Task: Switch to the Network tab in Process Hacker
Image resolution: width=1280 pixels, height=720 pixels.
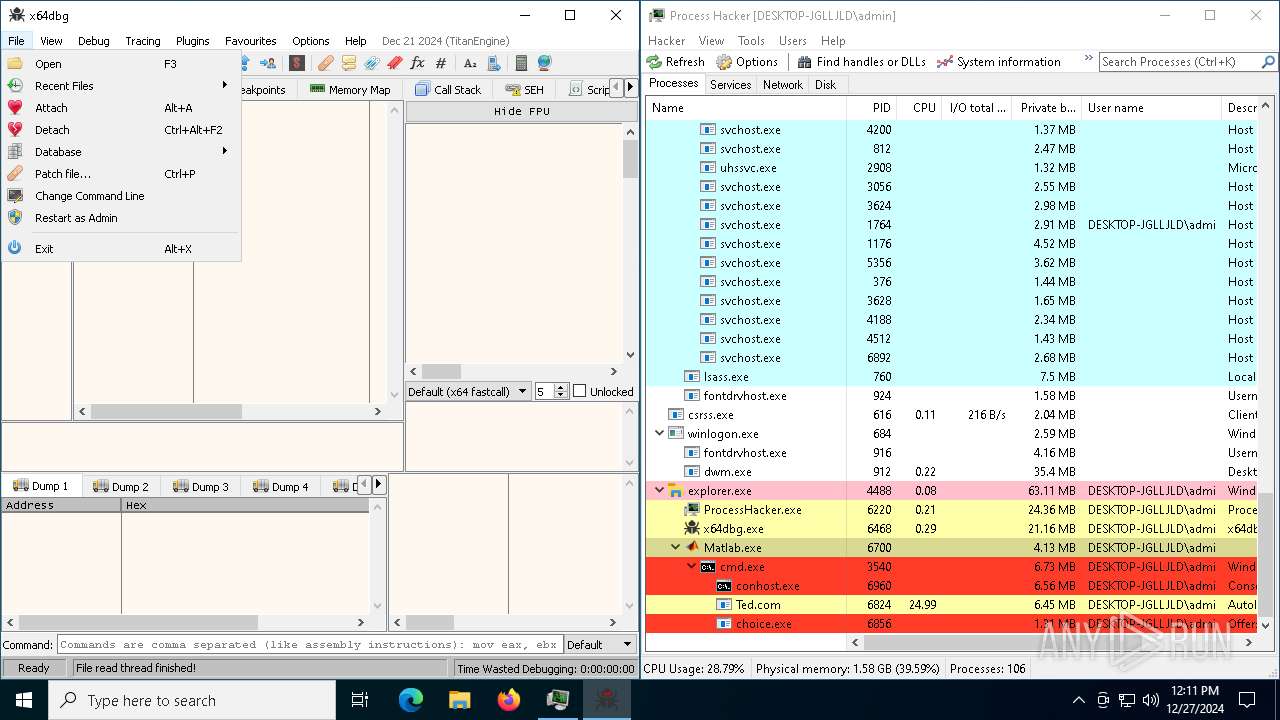Action: pyautogui.click(x=783, y=85)
